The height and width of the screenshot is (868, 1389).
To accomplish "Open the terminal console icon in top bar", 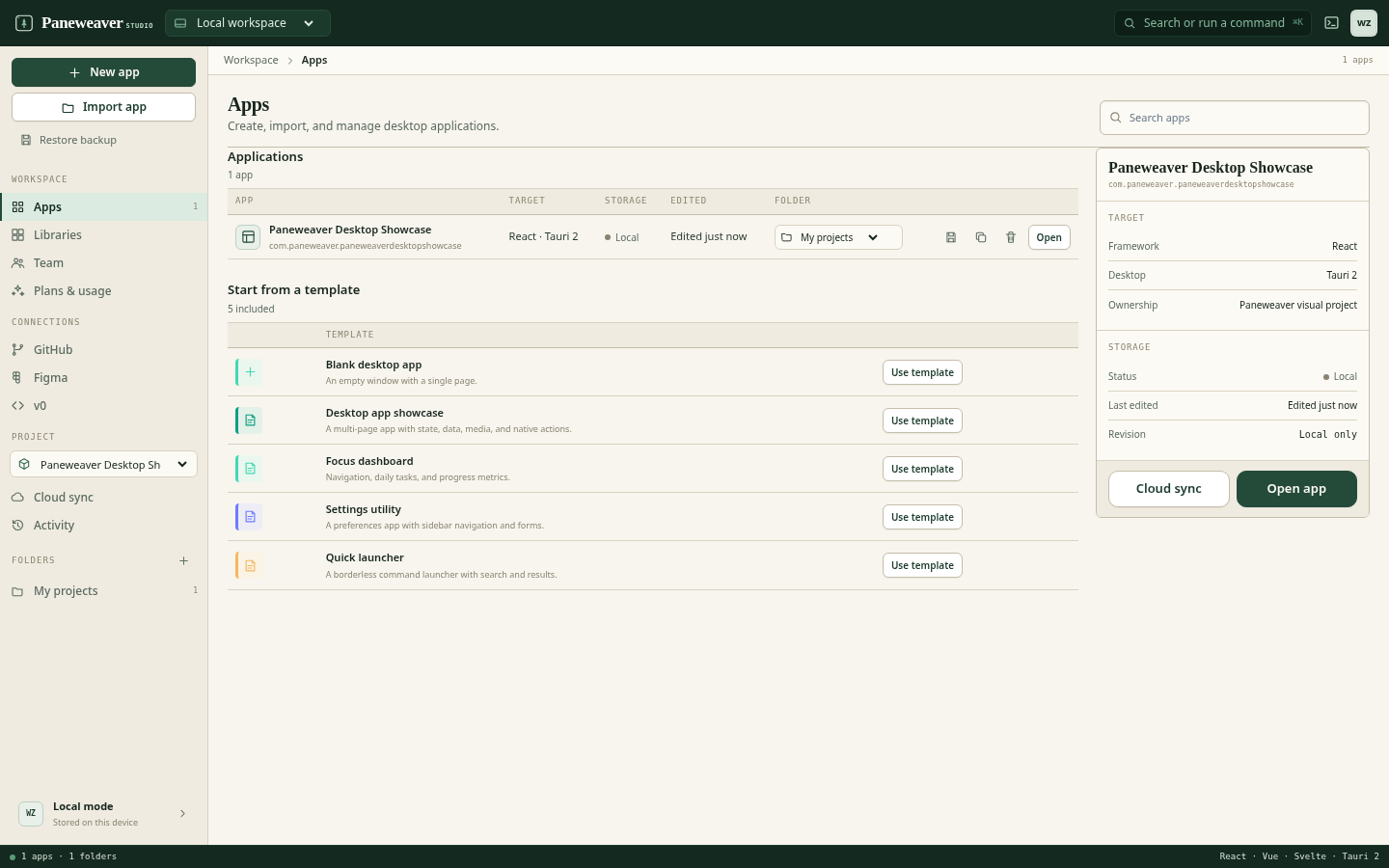I will pyautogui.click(x=1331, y=23).
